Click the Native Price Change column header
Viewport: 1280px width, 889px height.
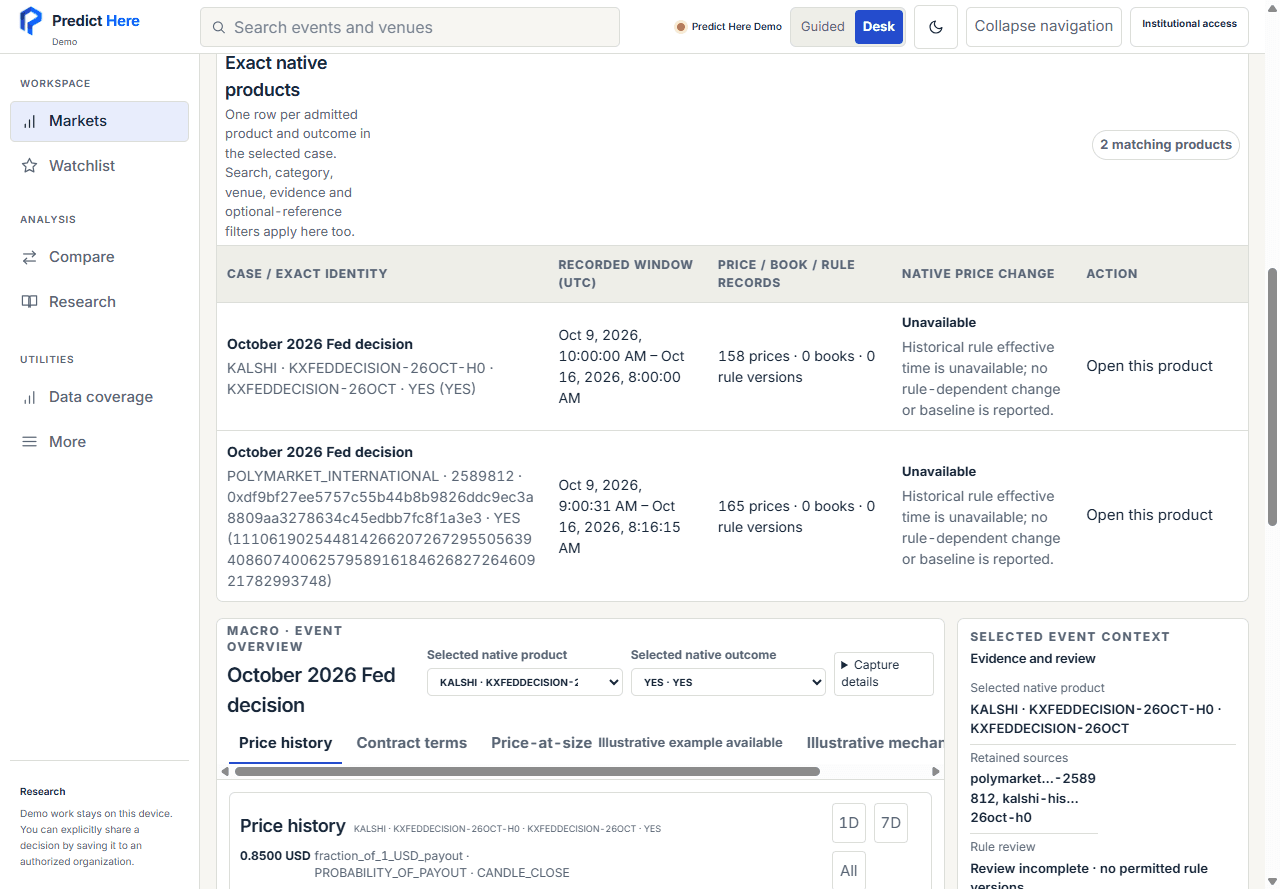[978, 274]
